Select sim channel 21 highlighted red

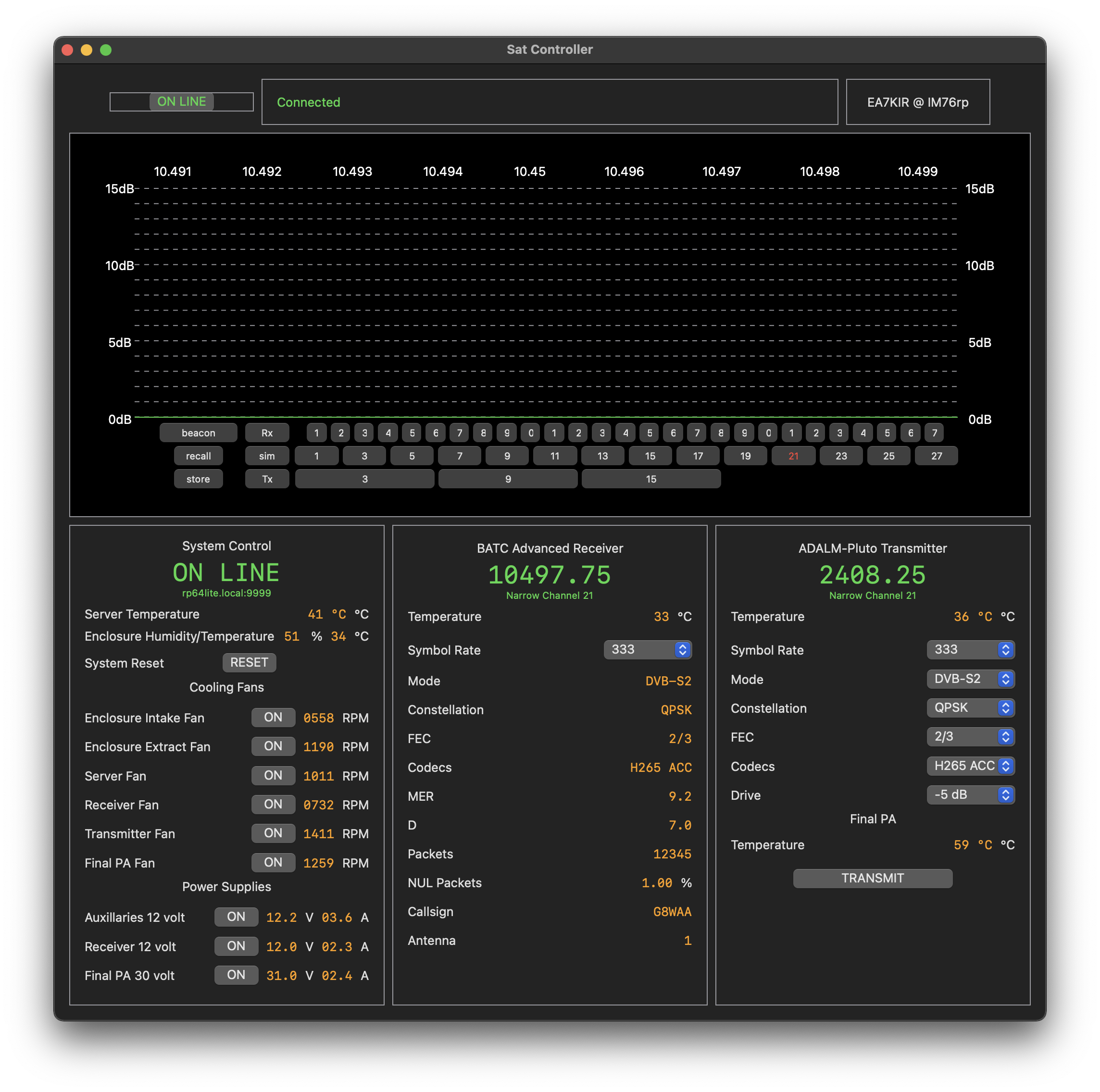click(x=793, y=456)
